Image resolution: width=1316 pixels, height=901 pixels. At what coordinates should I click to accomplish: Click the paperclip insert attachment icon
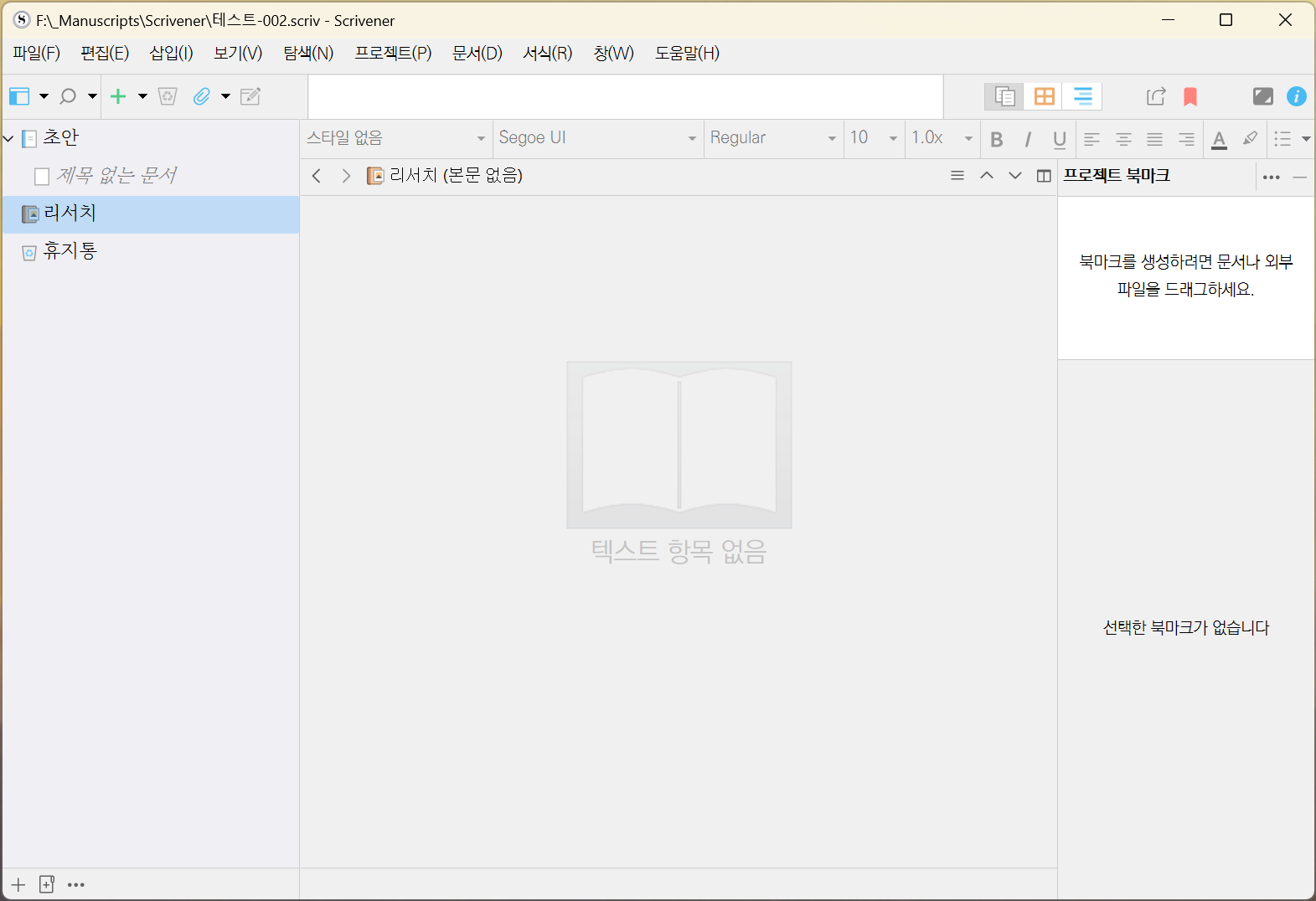[x=201, y=96]
